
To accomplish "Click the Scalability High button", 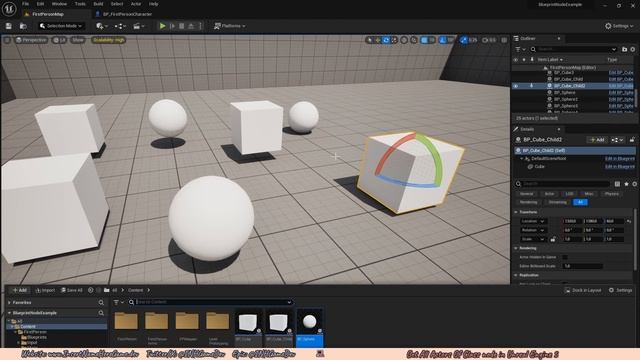I will click(108, 40).
